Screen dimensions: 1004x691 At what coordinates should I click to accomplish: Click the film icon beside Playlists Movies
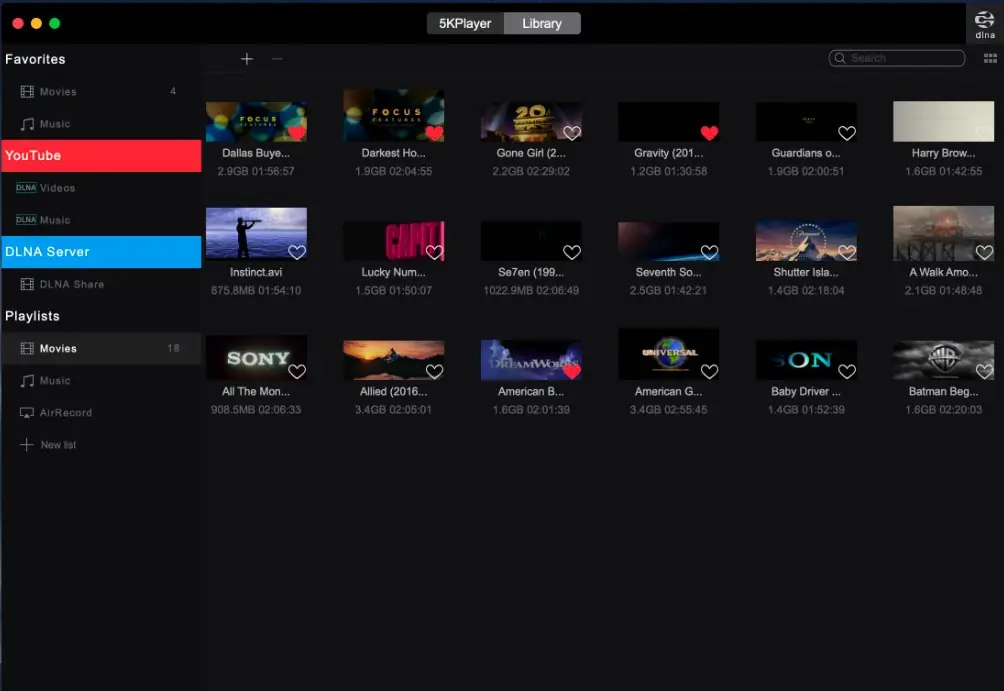click(27, 348)
